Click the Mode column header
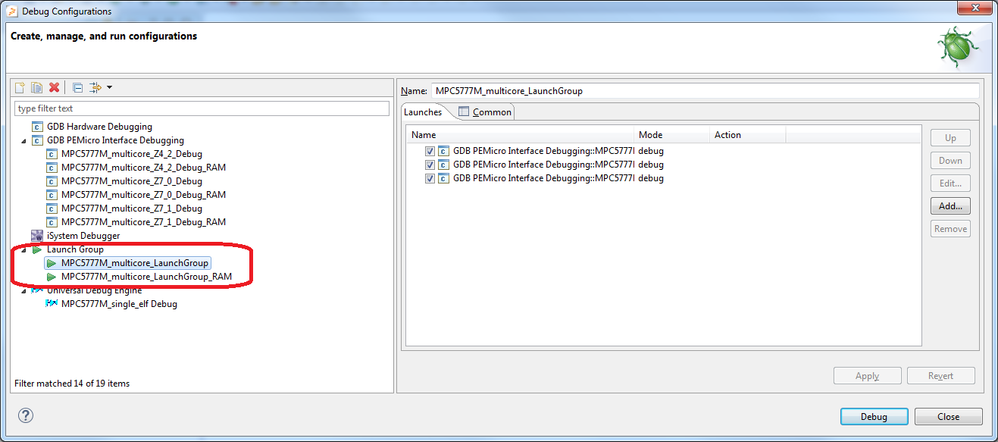Viewport: 998px width, 442px height. point(672,135)
